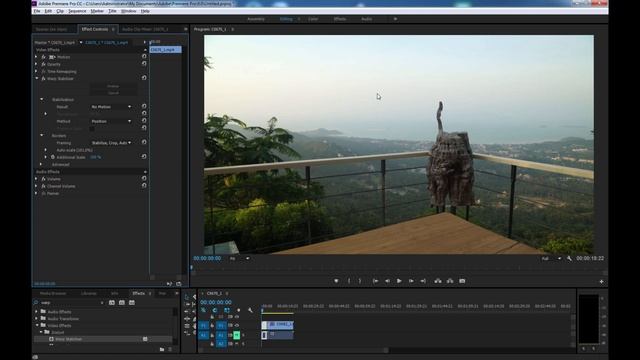Reset the Framing parameter
Screen dimensions: 640x360
(144, 142)
